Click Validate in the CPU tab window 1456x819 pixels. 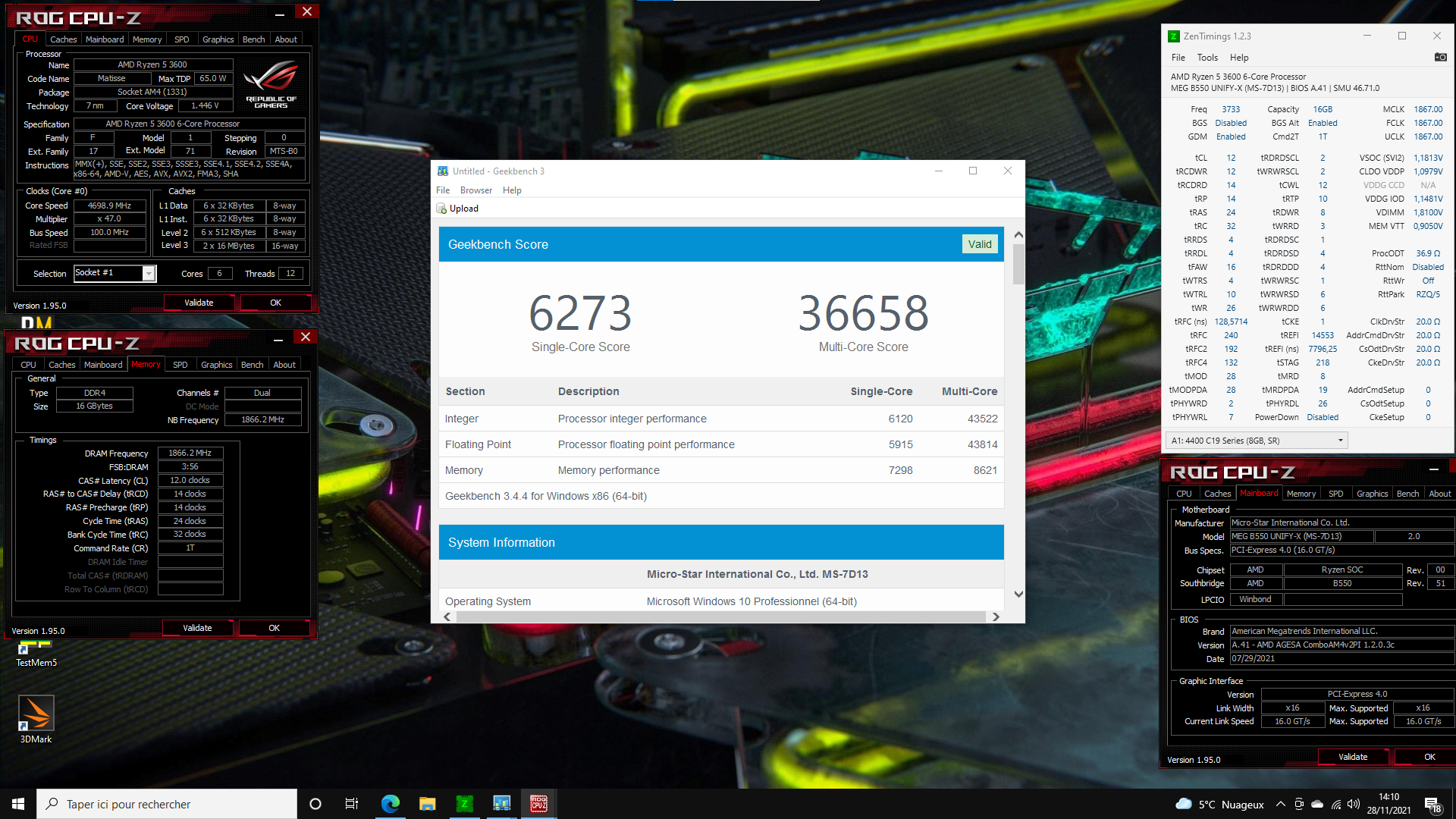click(199, 303)
